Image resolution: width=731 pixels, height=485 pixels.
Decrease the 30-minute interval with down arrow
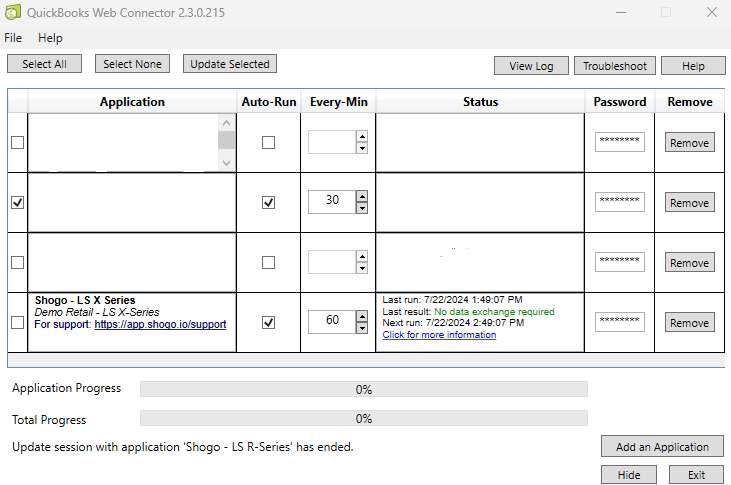coord(362,208)
